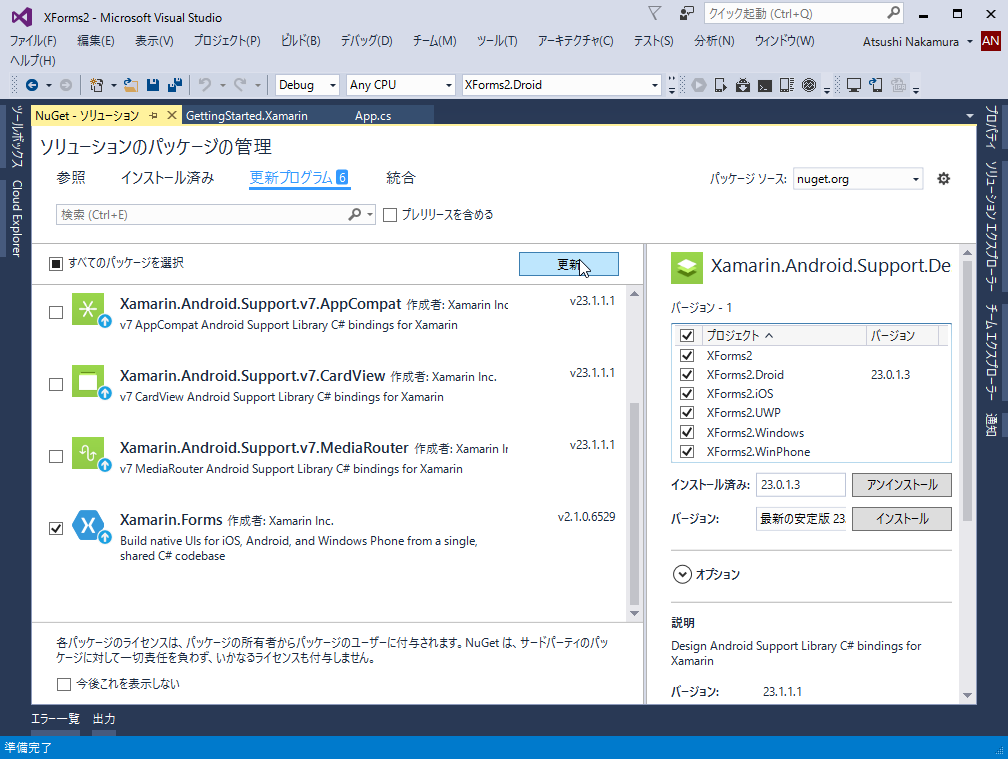Click the Save All toolbar icon
This screenshot has height=759, width=1008.
tap(174, 85)
